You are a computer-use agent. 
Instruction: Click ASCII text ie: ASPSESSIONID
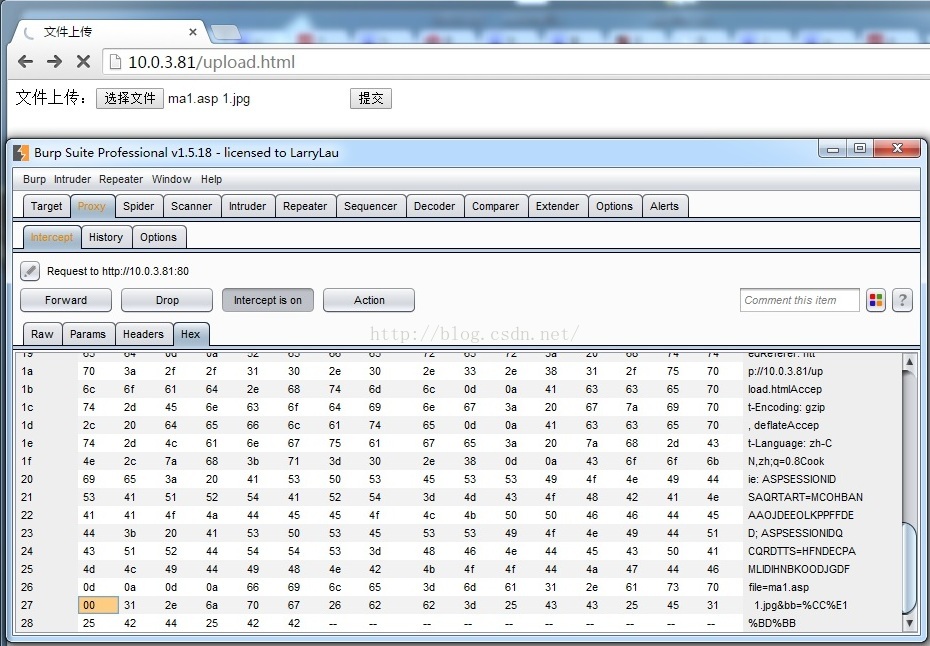point(792,479)
